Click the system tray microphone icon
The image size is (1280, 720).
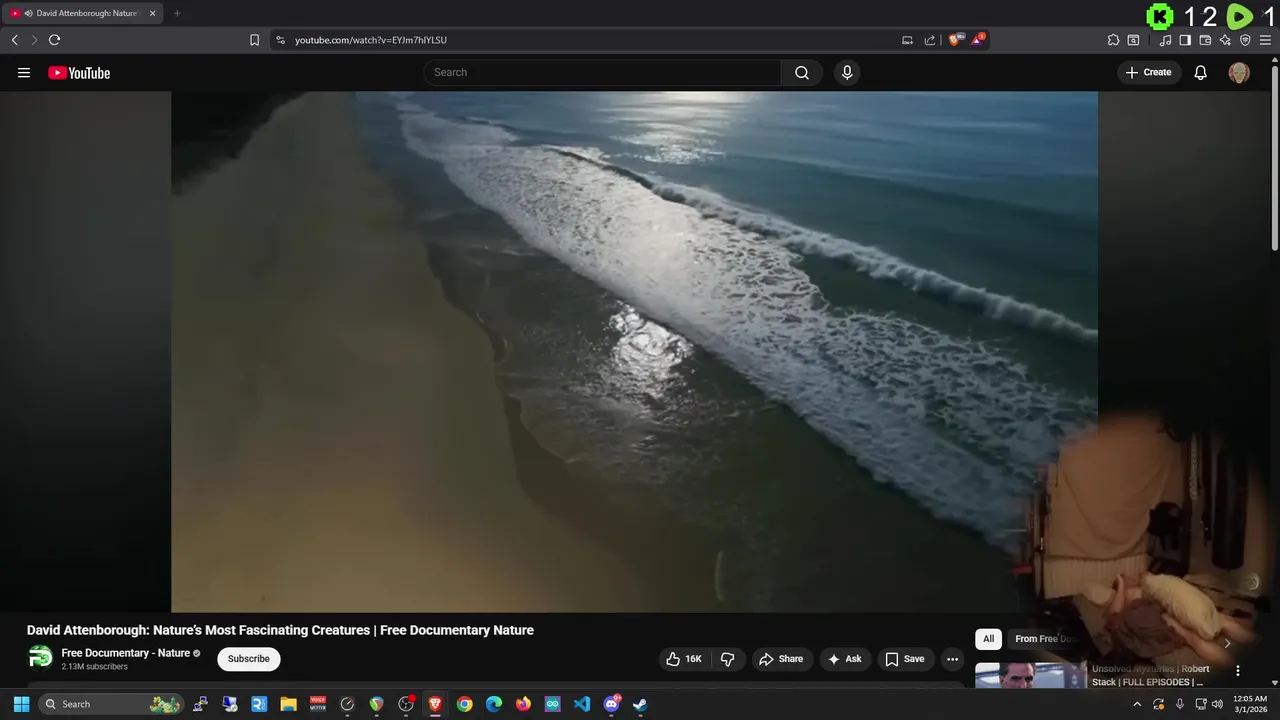coord(1180,704)
